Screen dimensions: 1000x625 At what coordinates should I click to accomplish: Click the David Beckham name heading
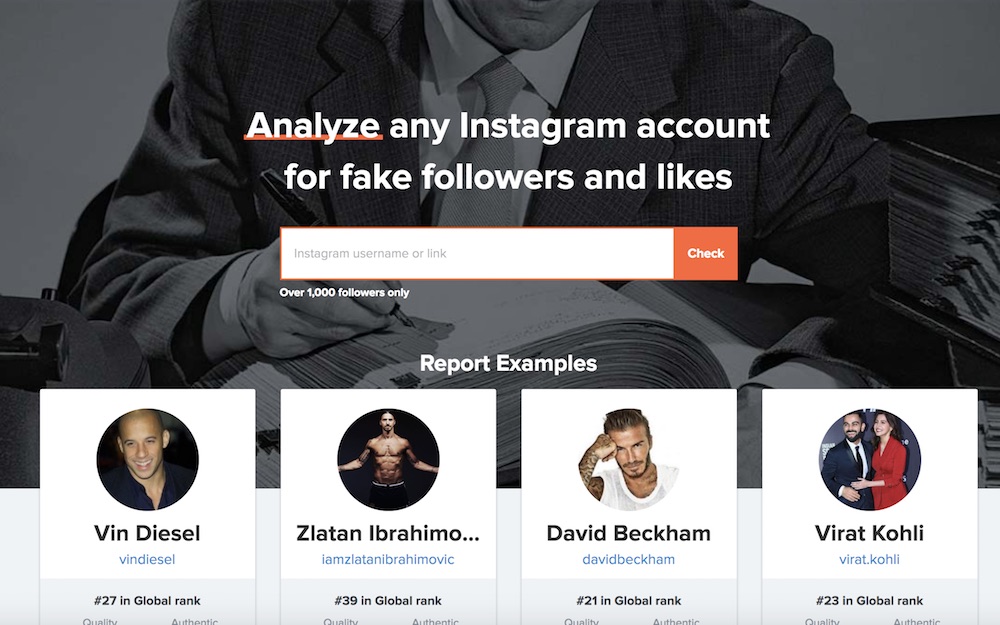point(629,533)
